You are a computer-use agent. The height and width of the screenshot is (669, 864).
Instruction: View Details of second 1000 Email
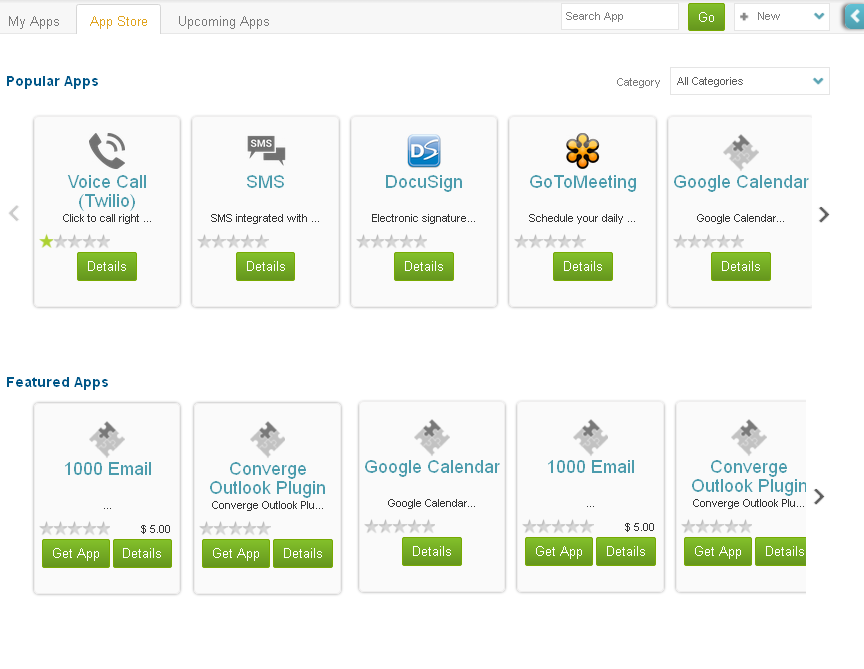(x=626, y=552)
